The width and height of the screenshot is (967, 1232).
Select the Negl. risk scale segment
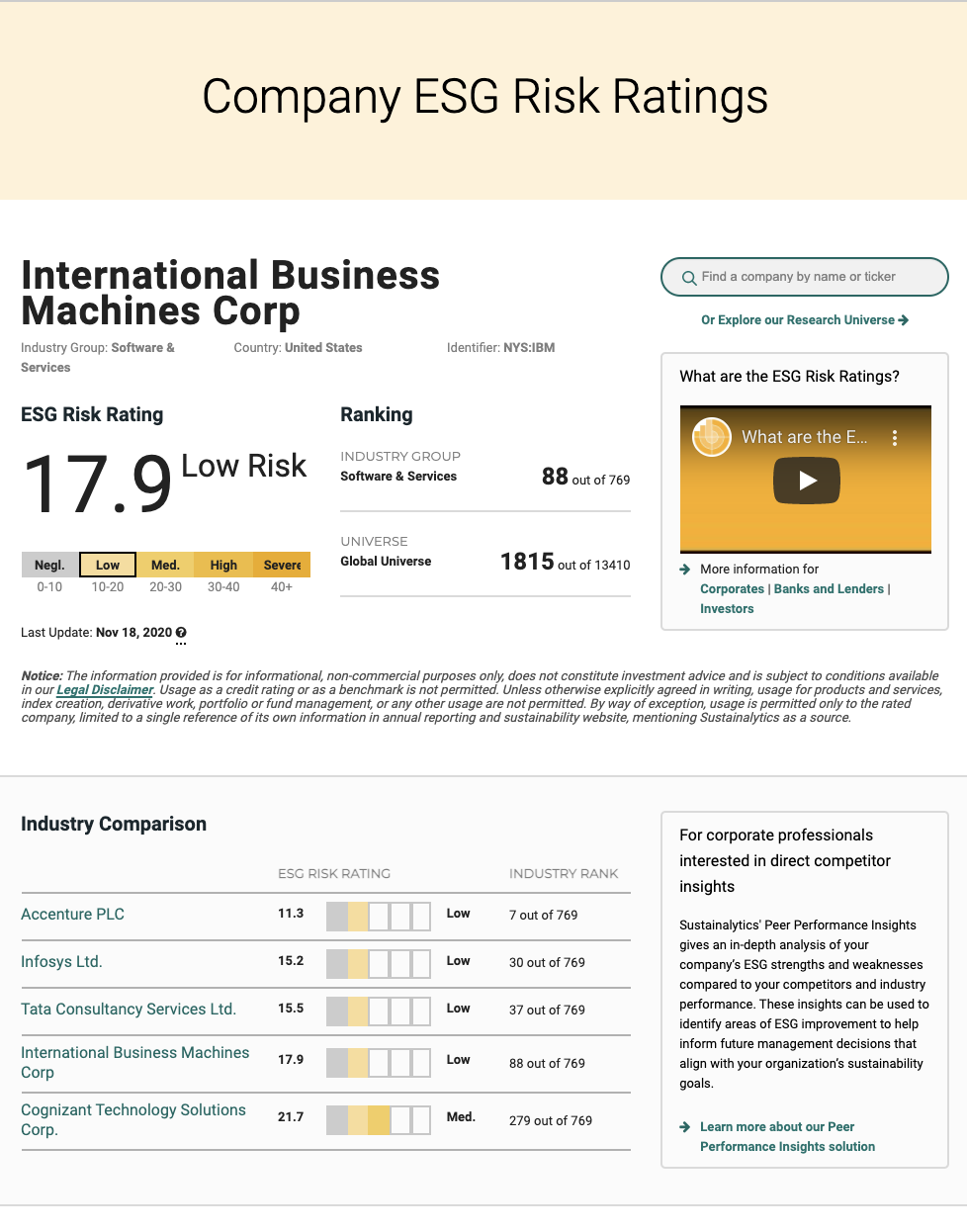[49, 565]
